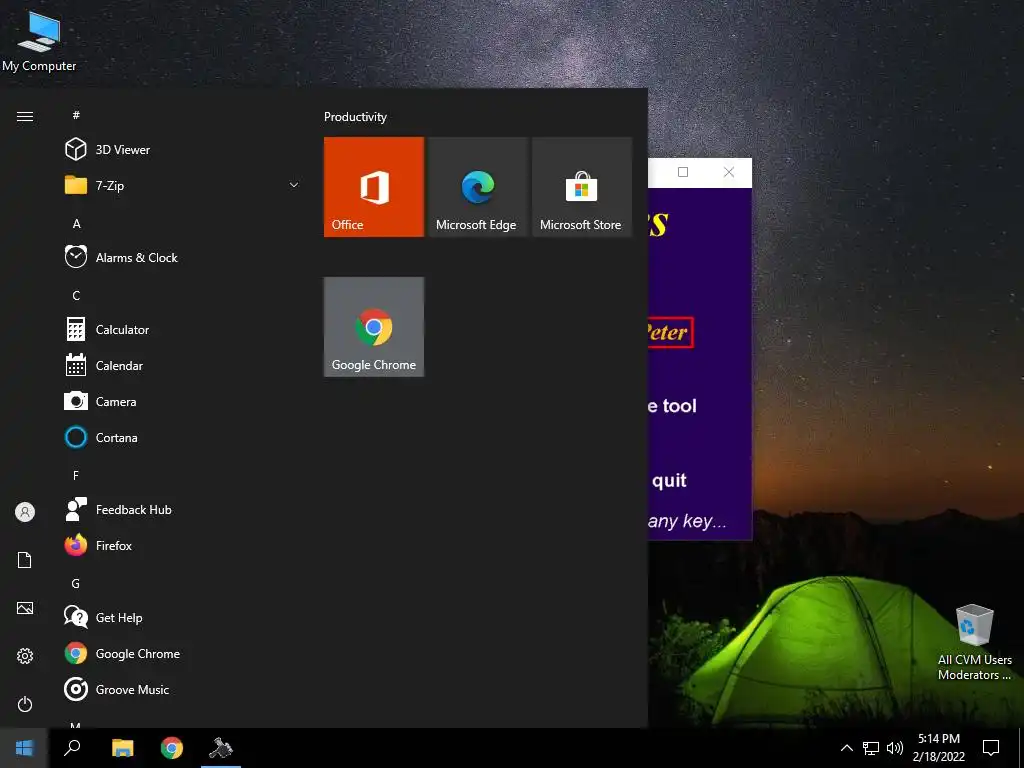Expand the 7-Zip folder chevron

click(x=294, y=185)
